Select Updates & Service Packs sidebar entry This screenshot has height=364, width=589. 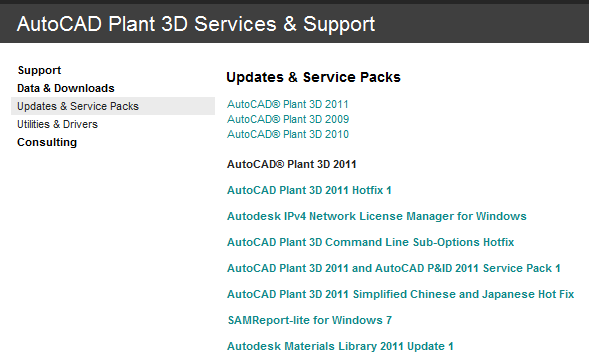(x=113, y=106)
